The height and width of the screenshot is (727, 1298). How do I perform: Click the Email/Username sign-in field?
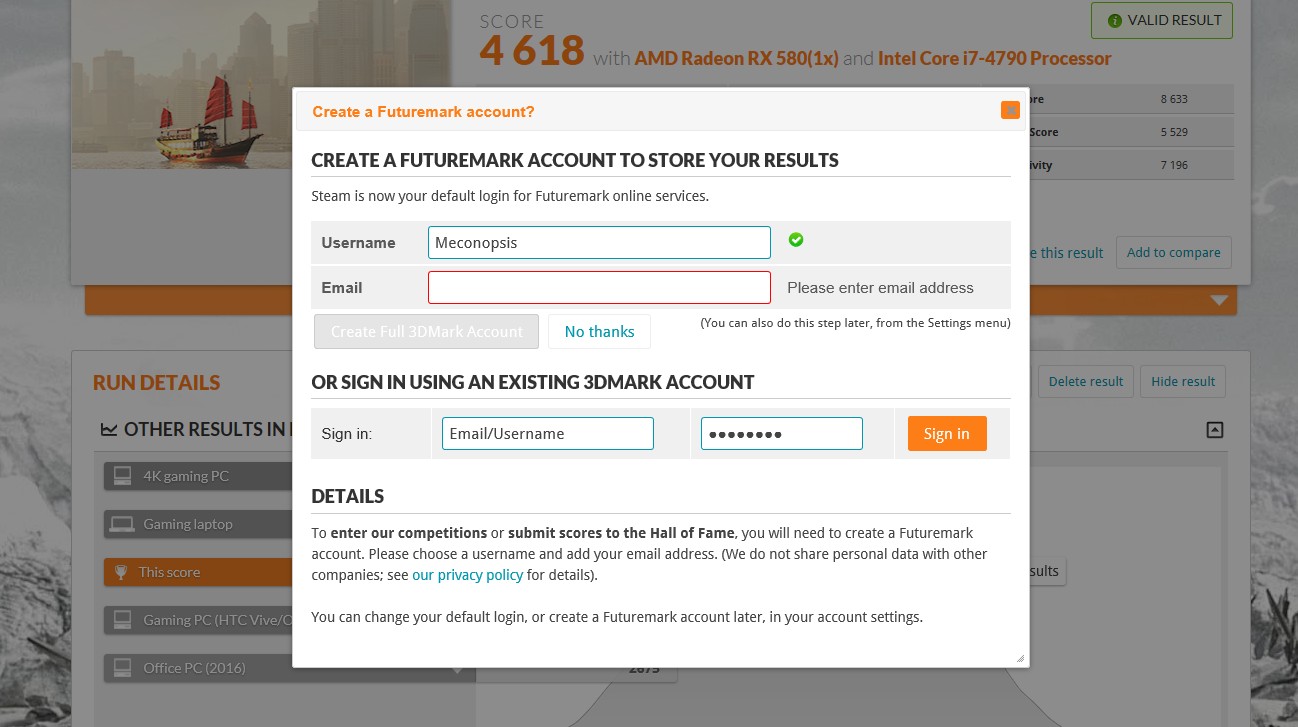click(x=548, y=433)
